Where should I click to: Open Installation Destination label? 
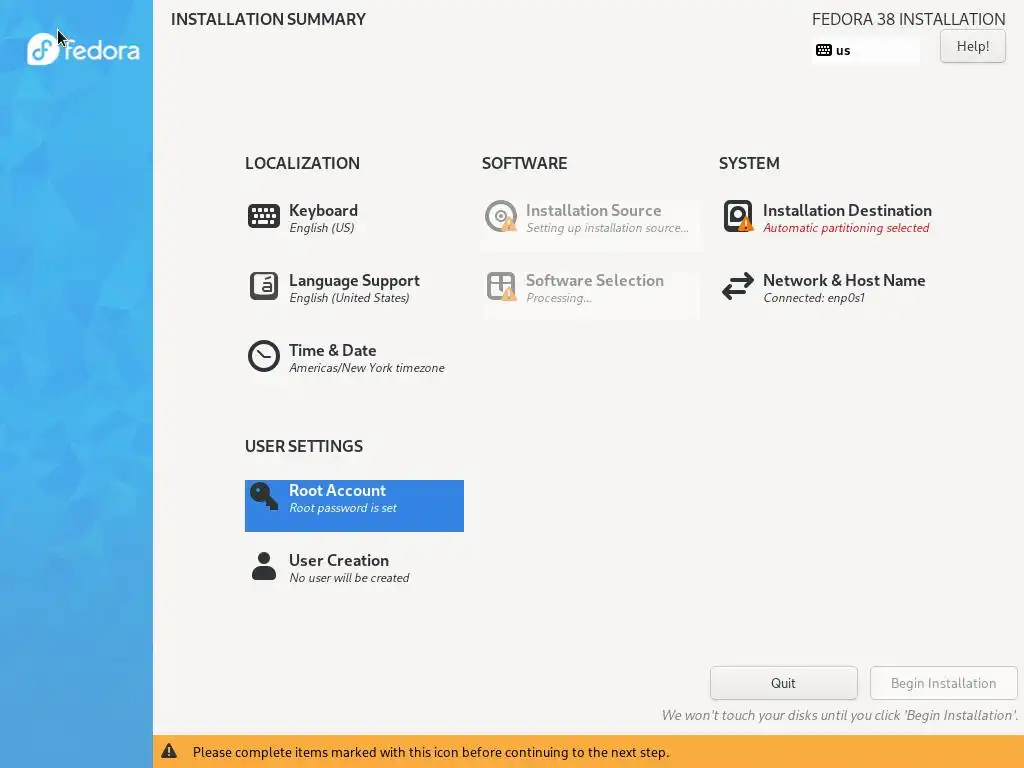[x=847, y=210]
